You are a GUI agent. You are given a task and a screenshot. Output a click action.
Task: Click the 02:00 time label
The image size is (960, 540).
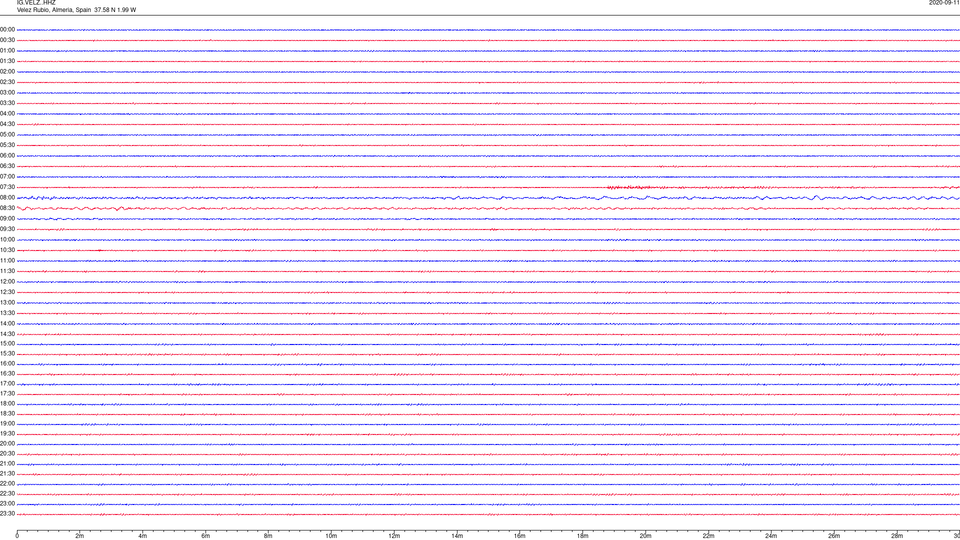pyautogui.click(x=7, y=72)
